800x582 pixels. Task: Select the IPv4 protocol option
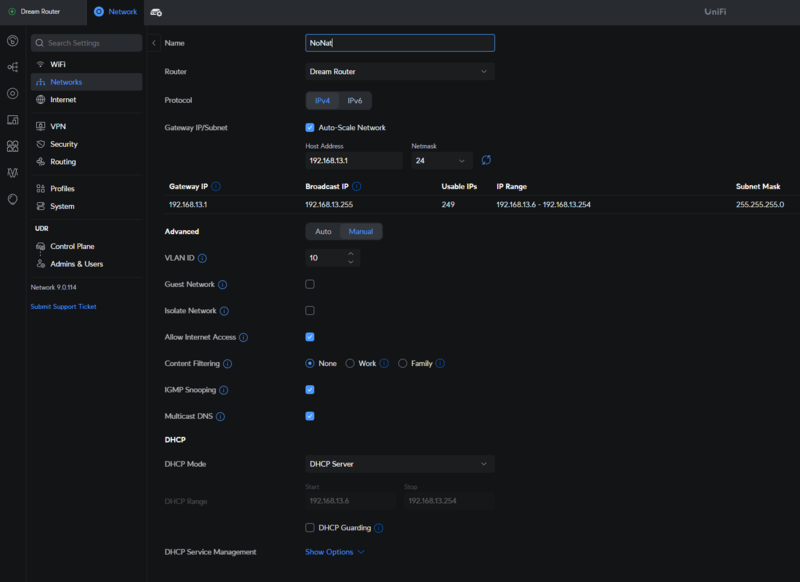(322, 100)
